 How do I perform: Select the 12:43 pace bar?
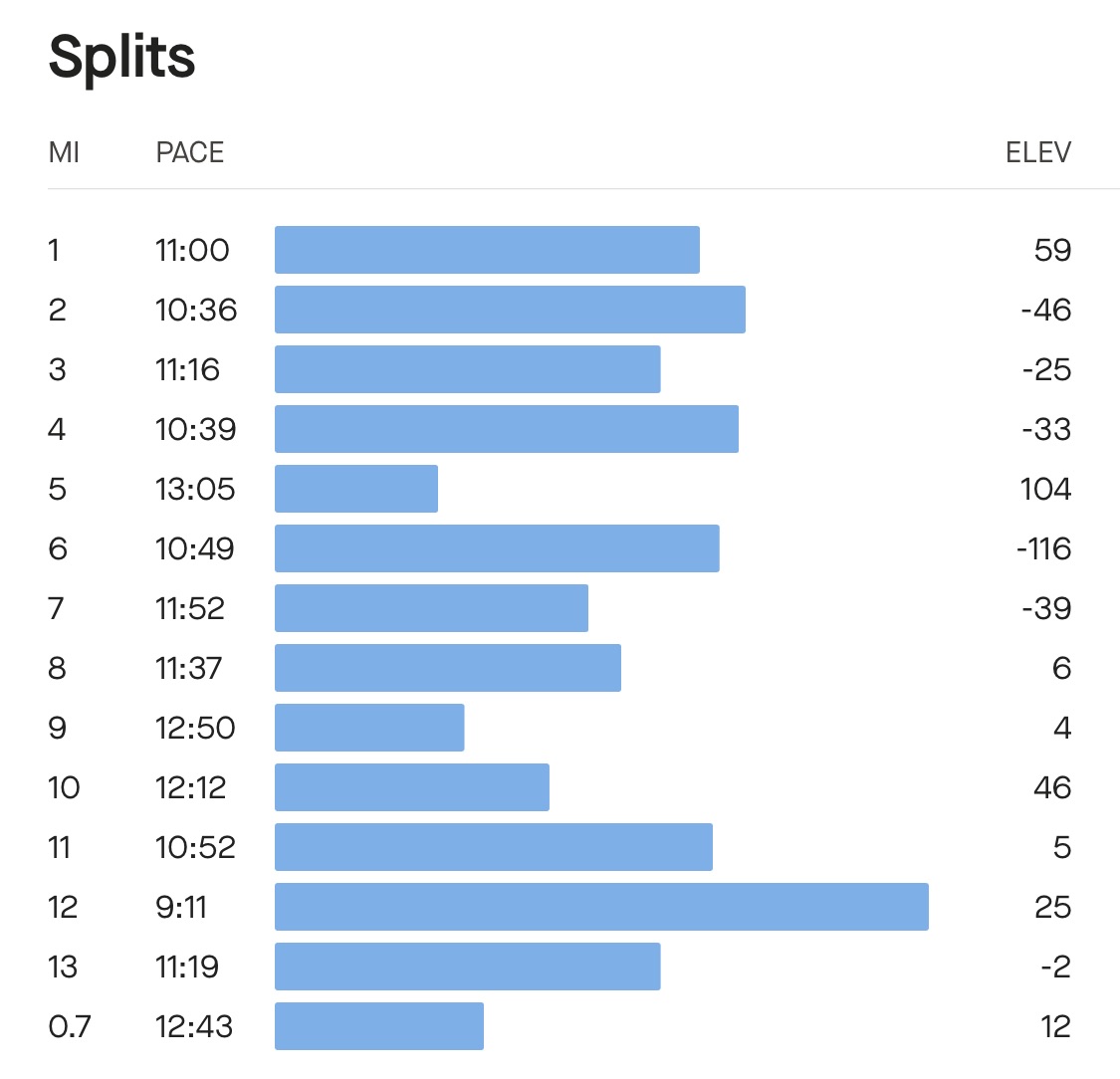coord(379,1026)
